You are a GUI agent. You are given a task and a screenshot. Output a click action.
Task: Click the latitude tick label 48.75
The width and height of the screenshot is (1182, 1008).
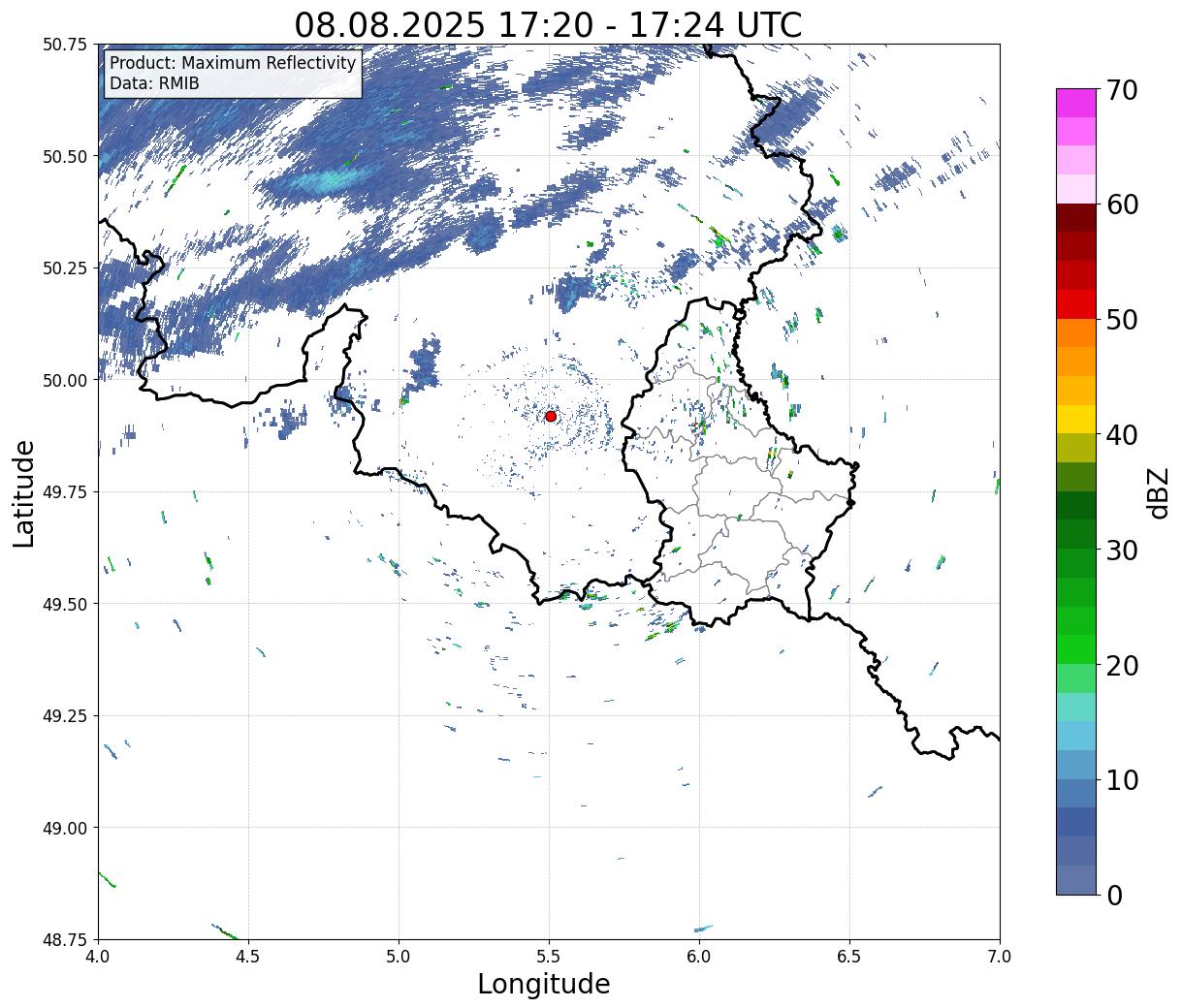point(65,939)
